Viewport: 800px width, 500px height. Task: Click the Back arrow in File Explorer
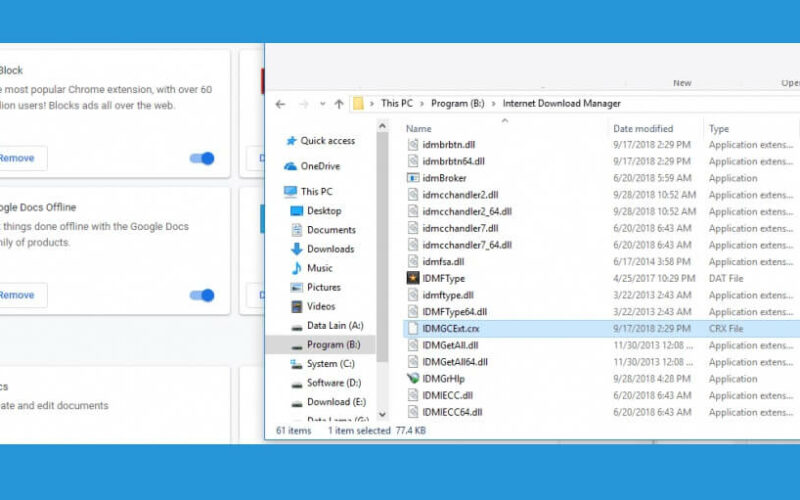[x=280, y=104]
